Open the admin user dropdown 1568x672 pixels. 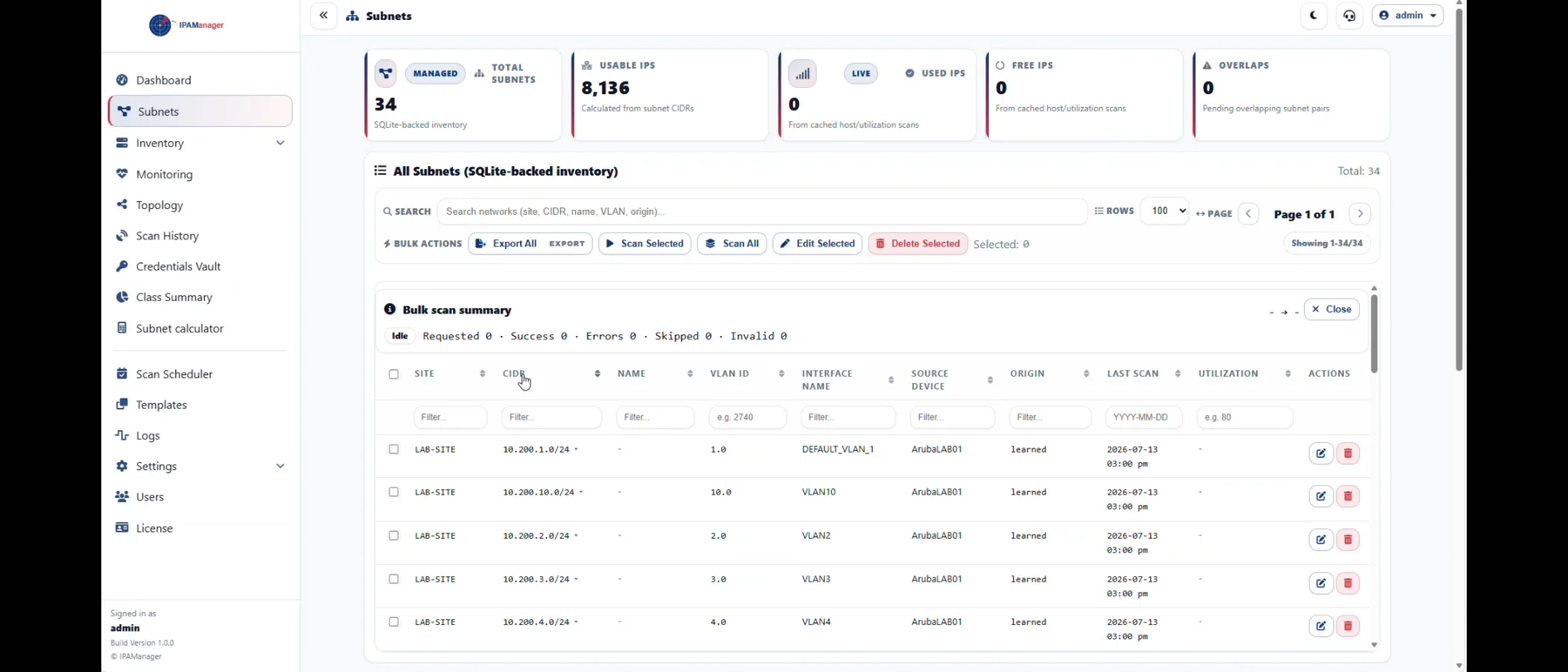[1408, 16]
